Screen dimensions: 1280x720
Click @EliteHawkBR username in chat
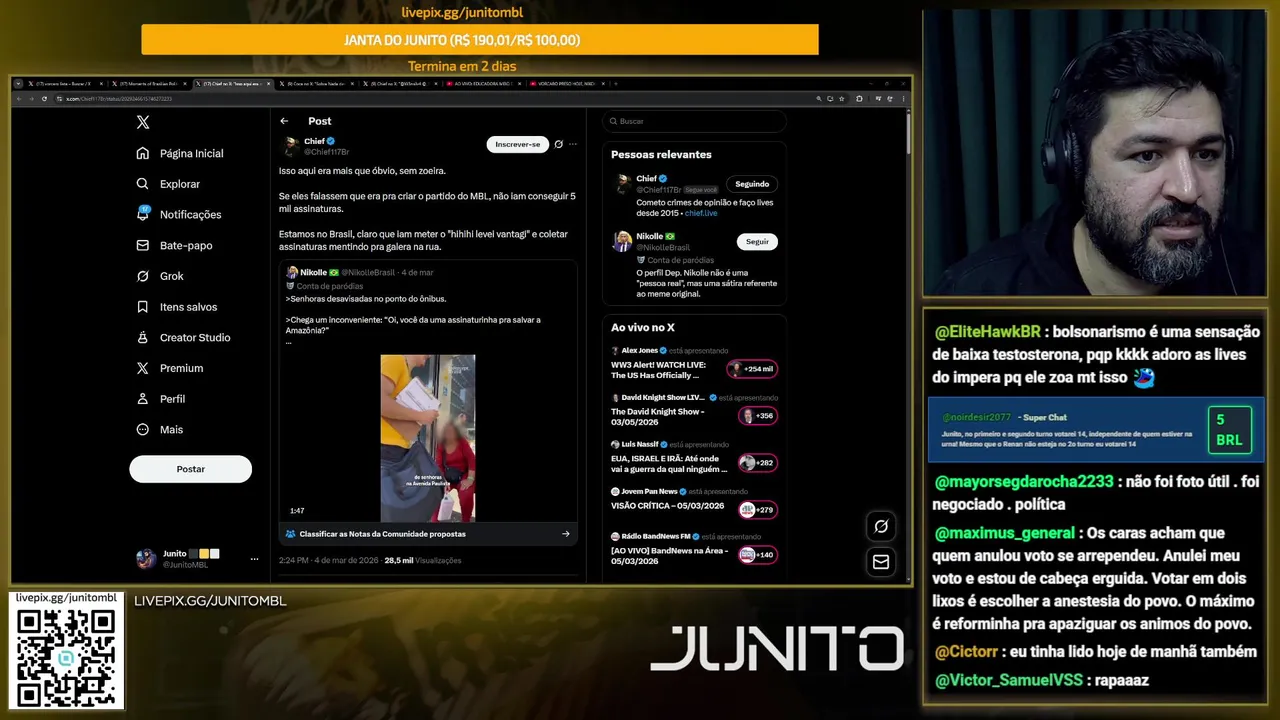988,332
